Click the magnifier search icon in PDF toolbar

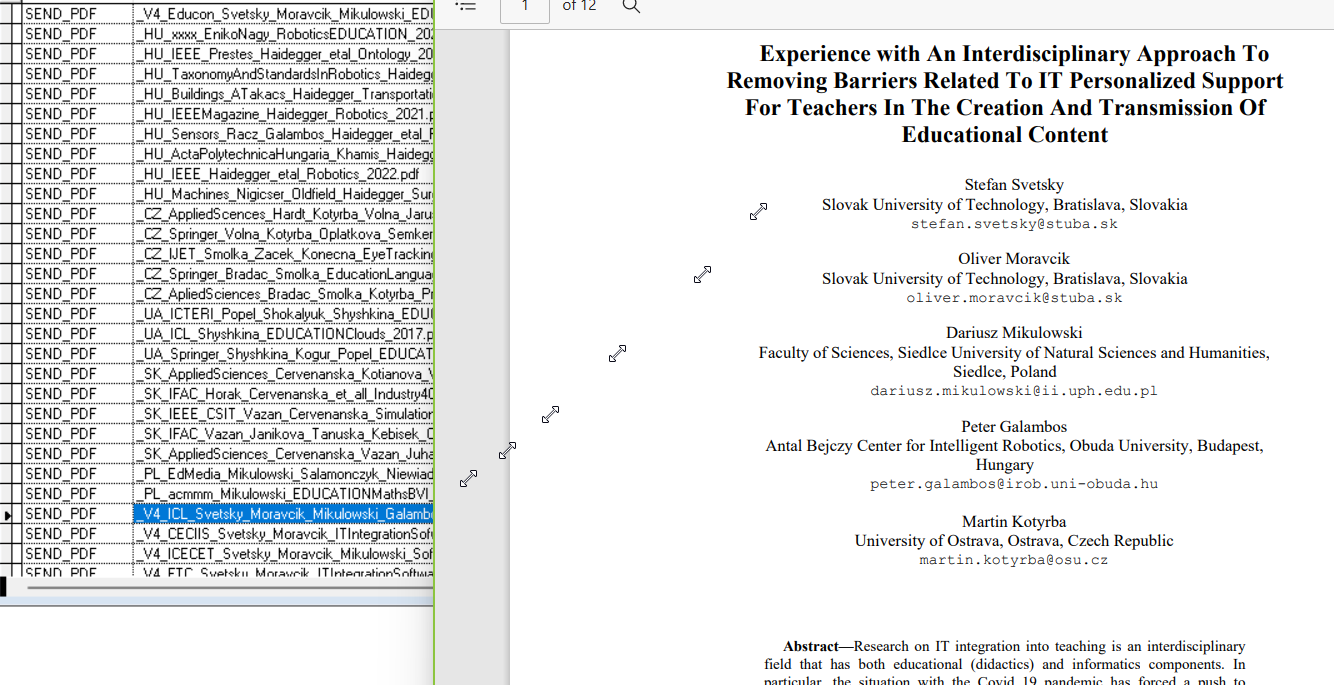[x=631, y=6]
